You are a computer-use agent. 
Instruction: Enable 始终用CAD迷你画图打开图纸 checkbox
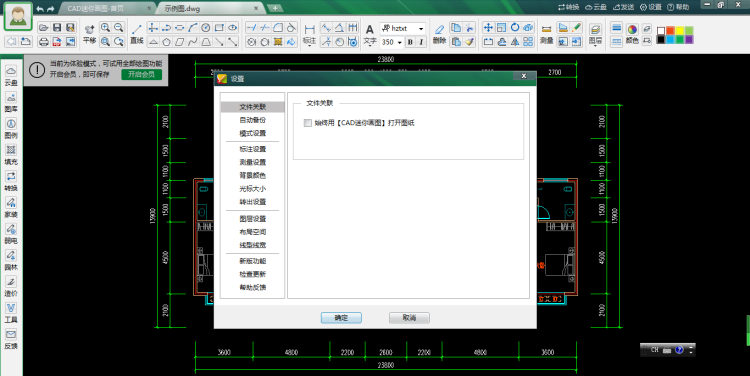tap(308, 123)
